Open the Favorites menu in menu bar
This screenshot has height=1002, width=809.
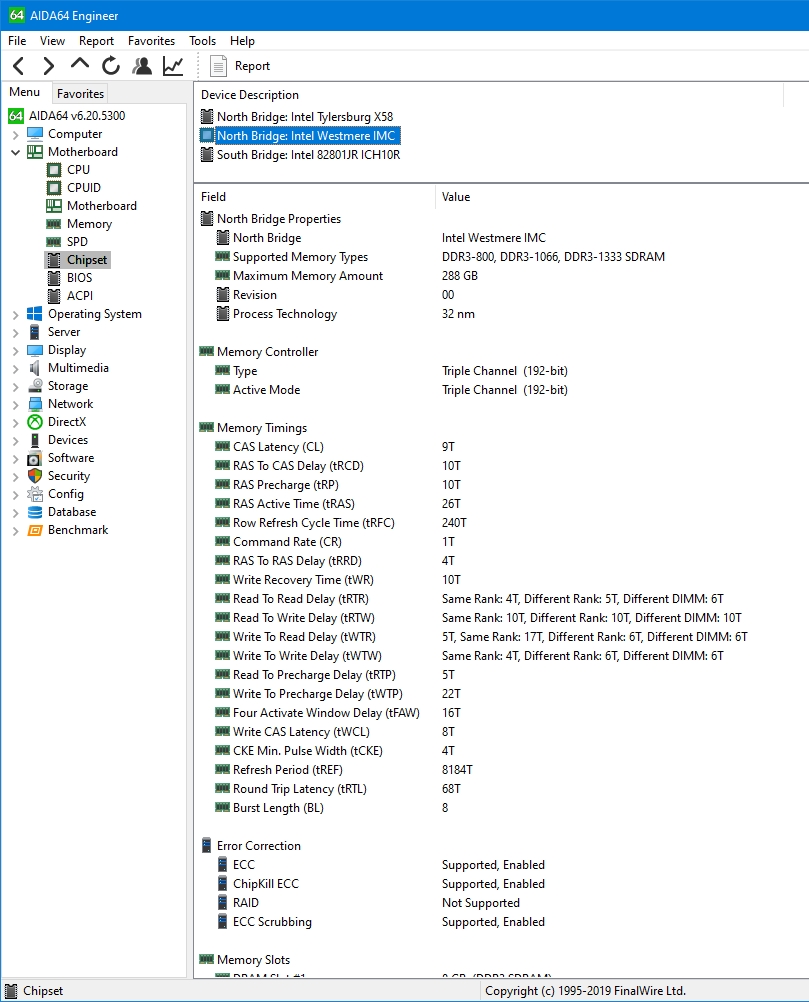coord(151,41)
